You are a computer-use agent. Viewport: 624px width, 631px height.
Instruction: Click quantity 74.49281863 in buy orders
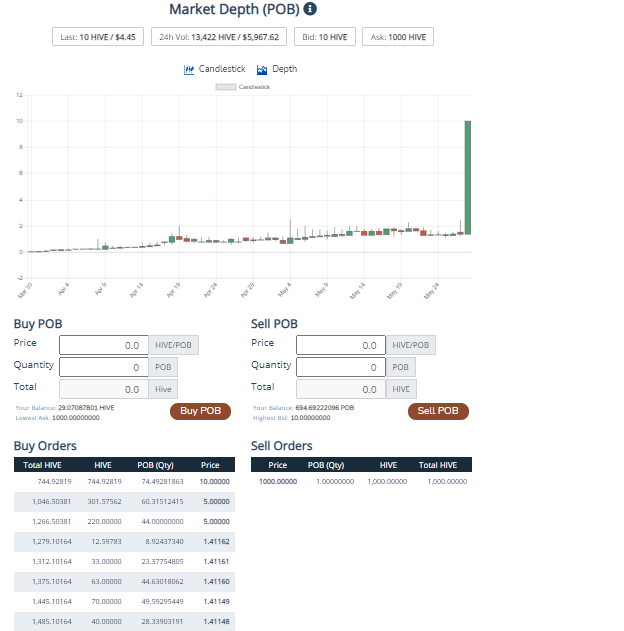[x=162, y=482]
